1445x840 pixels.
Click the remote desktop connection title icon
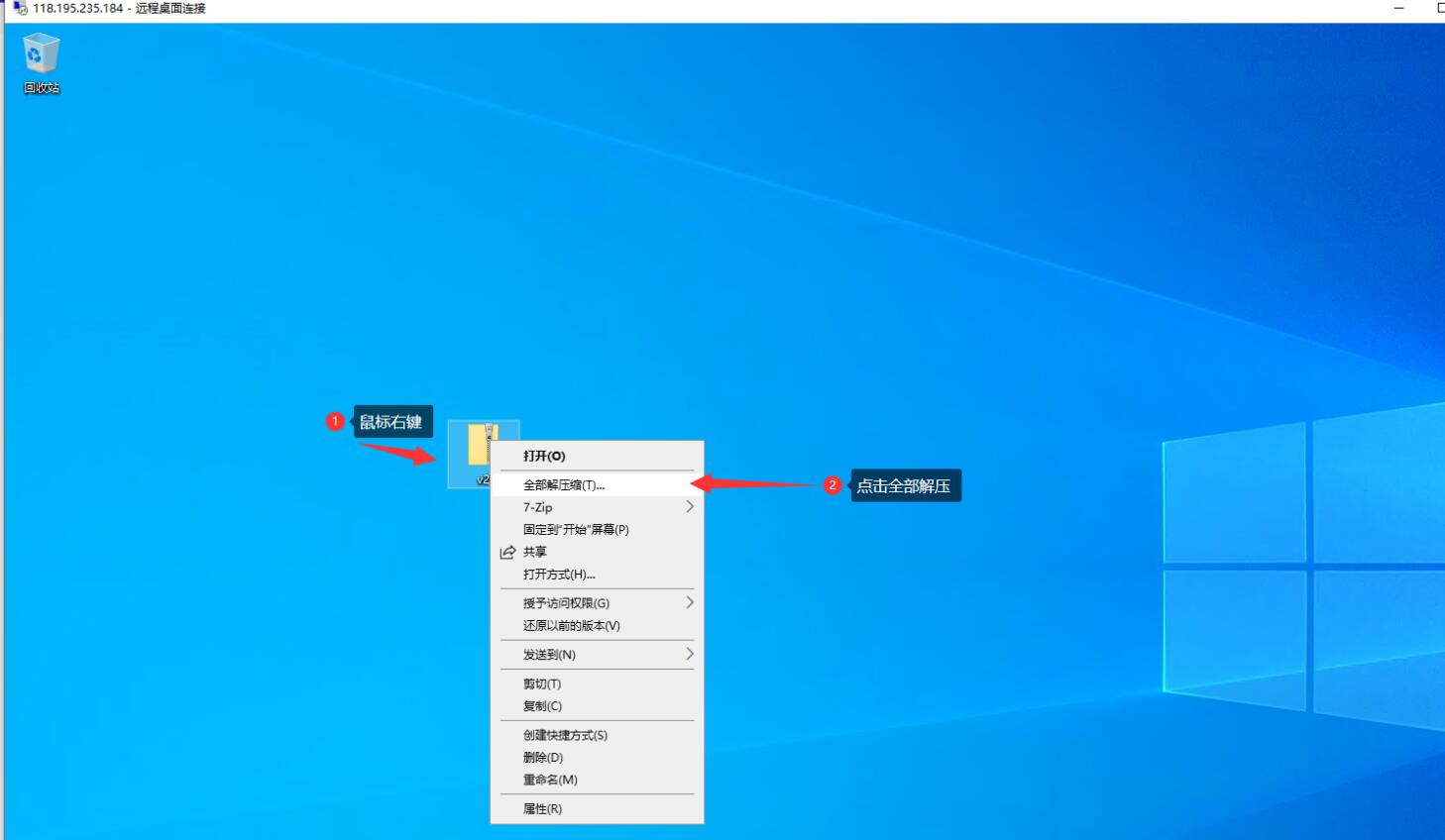click(x=20, y=8)
